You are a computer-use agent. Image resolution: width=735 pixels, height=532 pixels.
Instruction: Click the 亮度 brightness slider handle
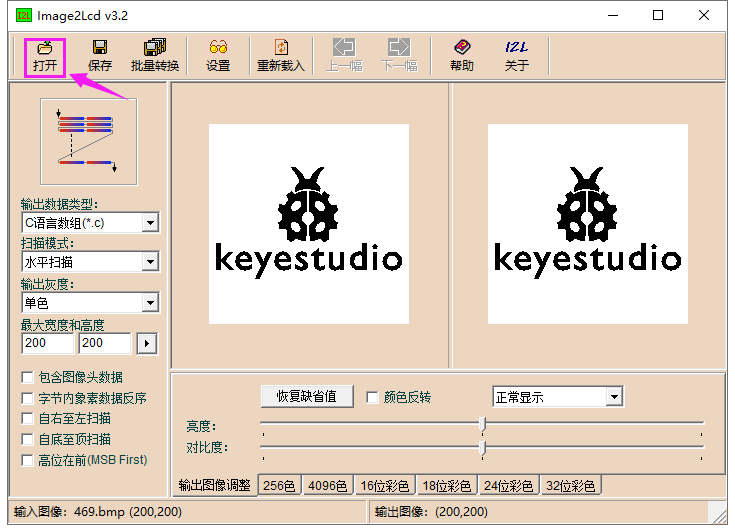482,424
